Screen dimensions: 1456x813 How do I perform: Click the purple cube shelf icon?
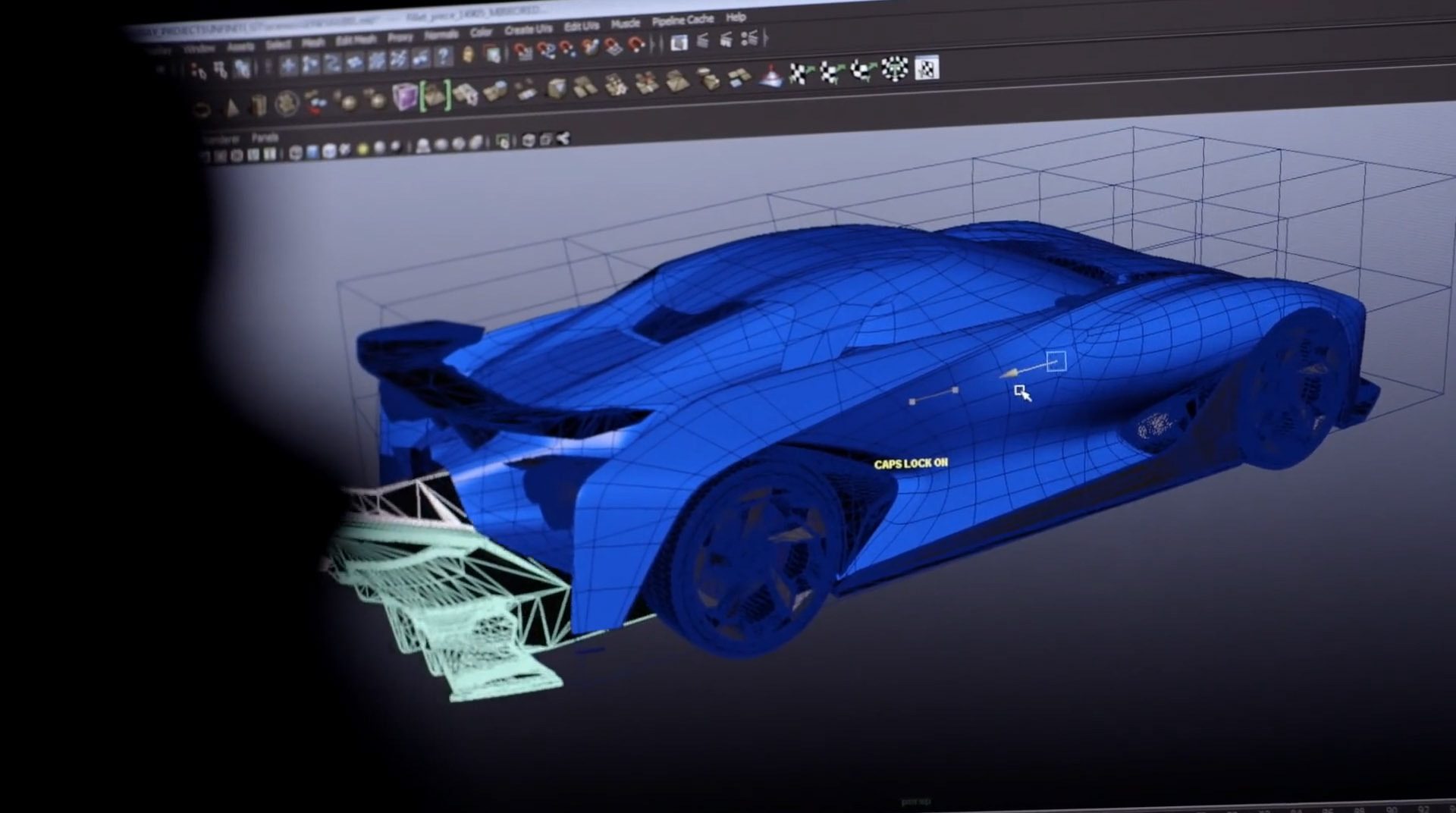404,97
